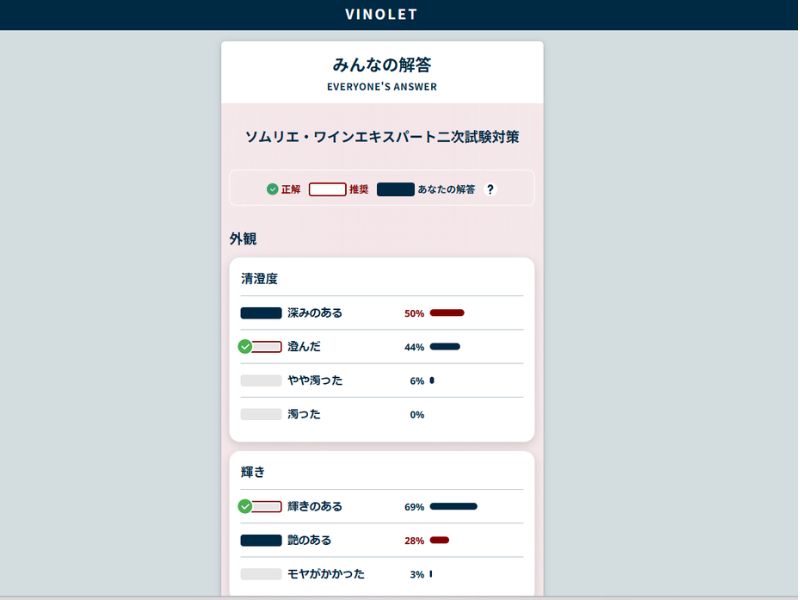Click the red 28% result bar
Screen dimensions: 800x600
pyautogui.click(x=439, y=540)
